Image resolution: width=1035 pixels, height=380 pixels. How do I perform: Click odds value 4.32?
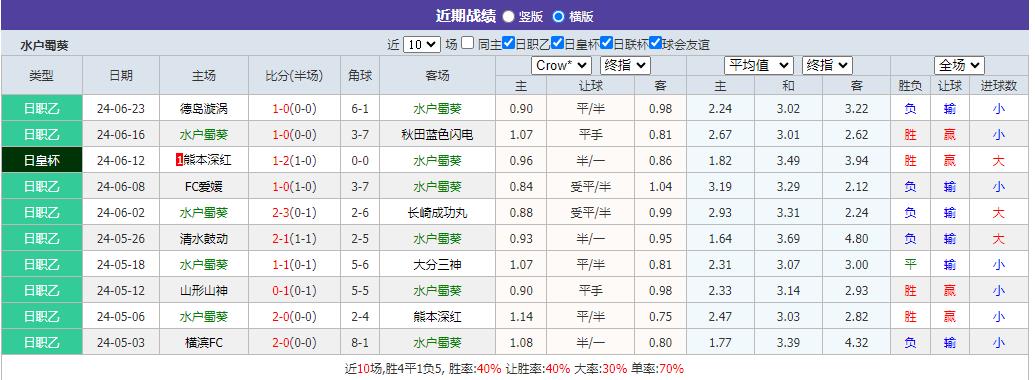[x=857, y=343]
